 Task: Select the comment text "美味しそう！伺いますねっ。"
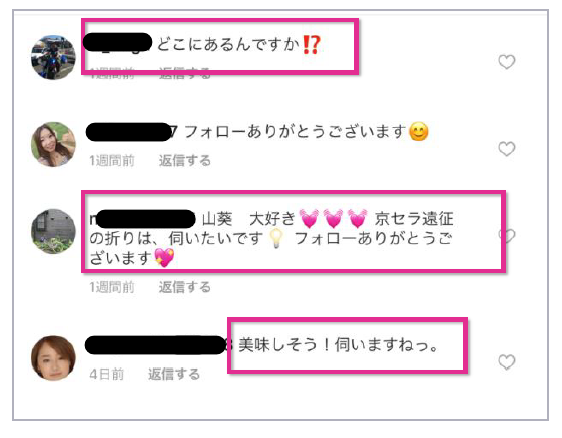[338, 345]
